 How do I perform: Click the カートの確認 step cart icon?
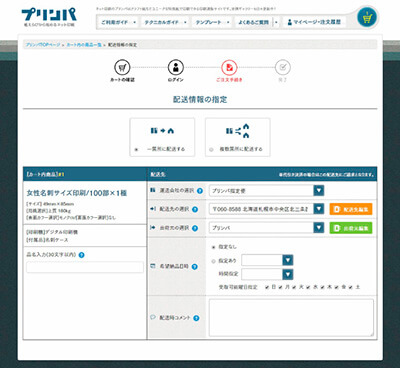(122, 68)
